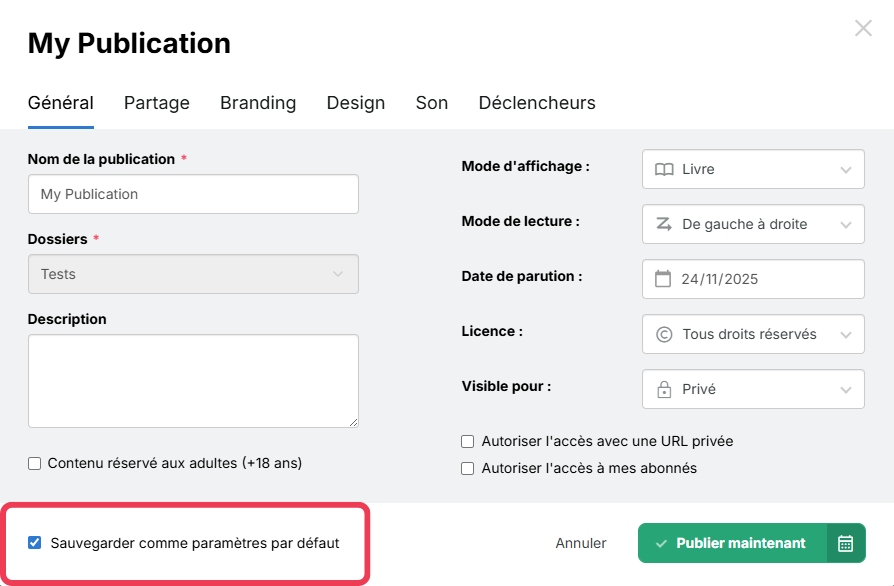
Task: Open the Mode d'affichage dropdown chevron
Action: [x=846, y=170]
